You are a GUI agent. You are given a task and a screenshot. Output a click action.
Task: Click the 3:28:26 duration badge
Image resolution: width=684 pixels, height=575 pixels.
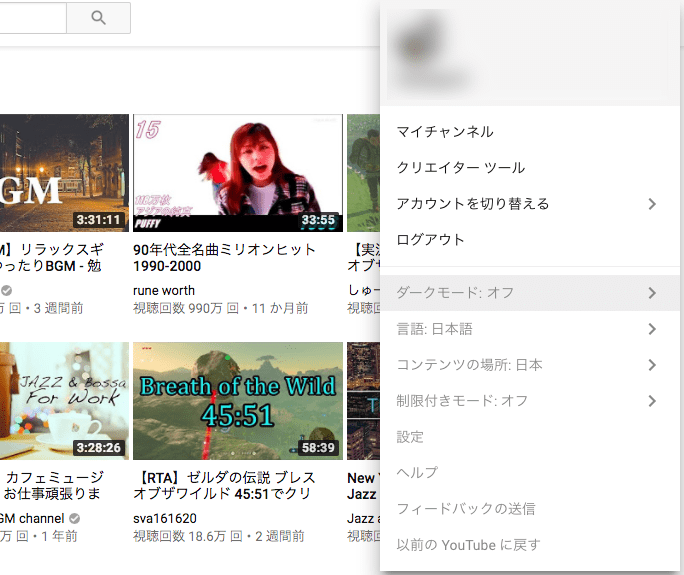click(99, 448)
